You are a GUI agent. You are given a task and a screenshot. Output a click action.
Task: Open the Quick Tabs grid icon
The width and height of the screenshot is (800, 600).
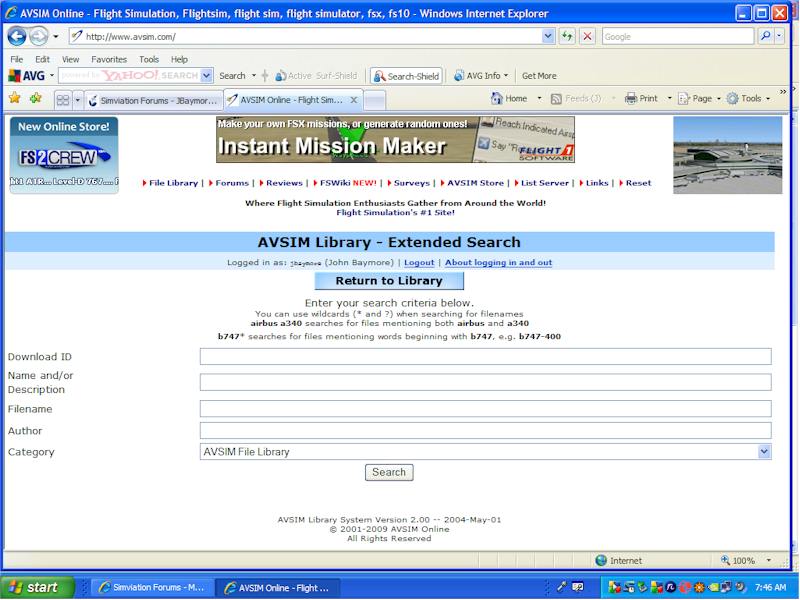[x=62, y=100]
